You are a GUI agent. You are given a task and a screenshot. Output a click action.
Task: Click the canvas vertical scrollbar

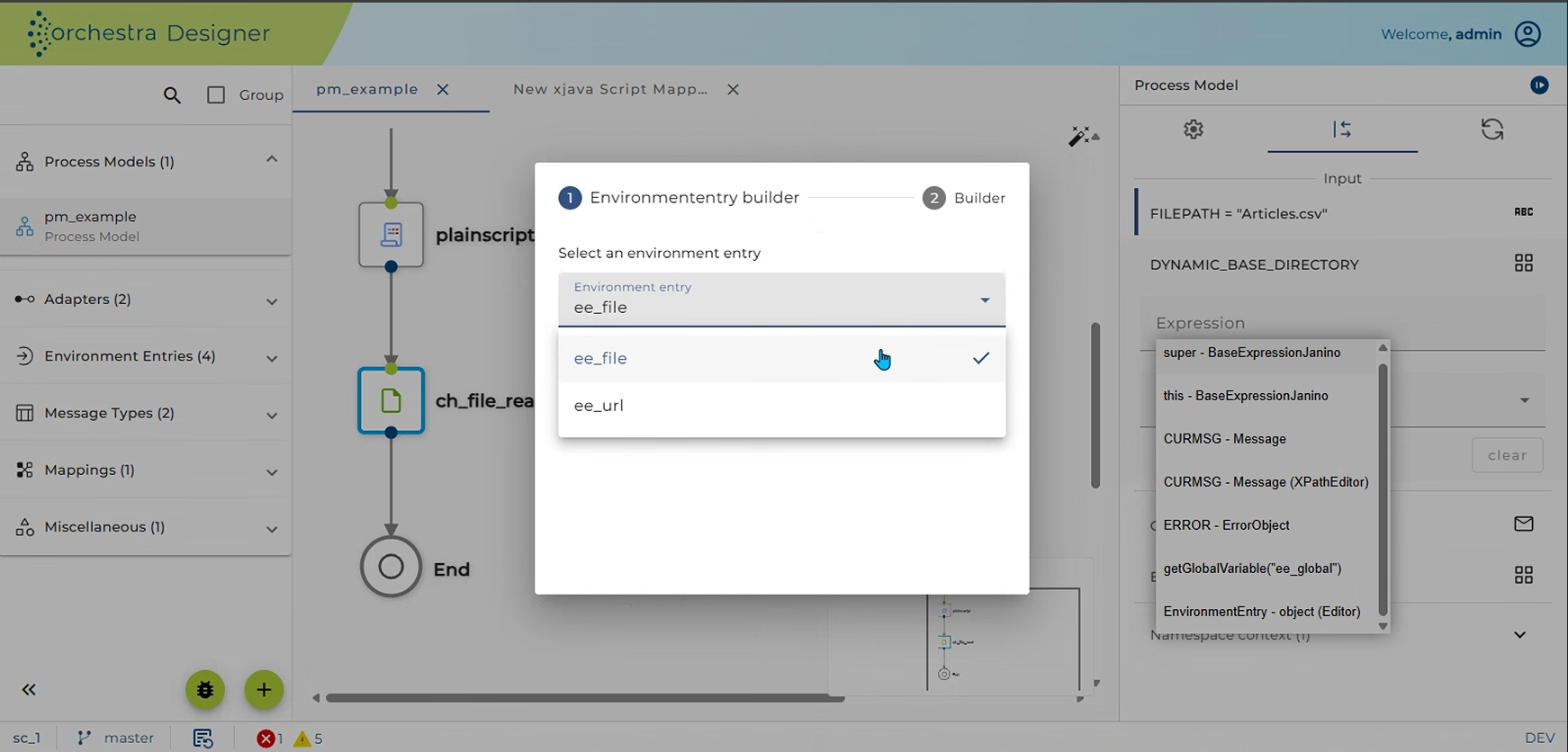(x=1095, y=406)
